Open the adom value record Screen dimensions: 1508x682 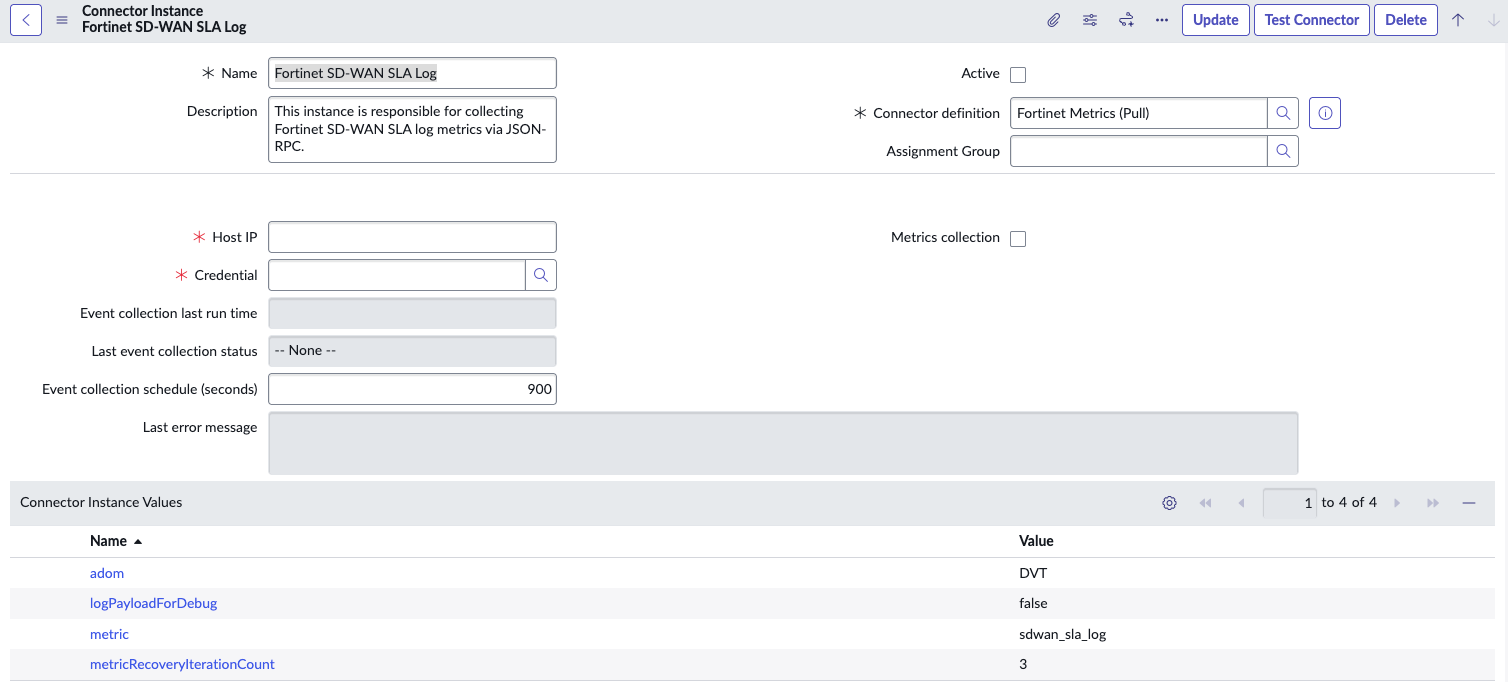[107, 573]
